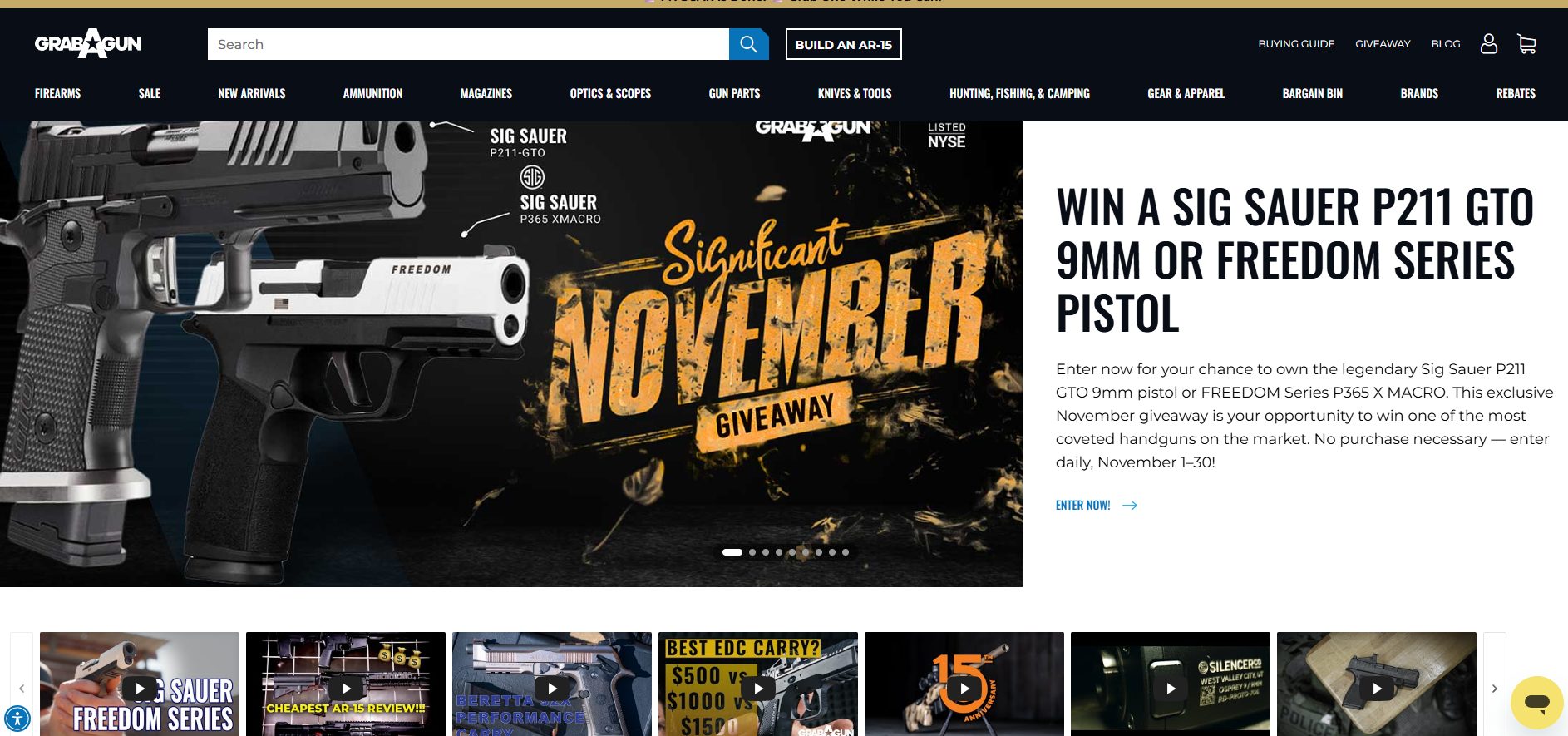Open the user account icon
Screen dimensions: 1568x736
[x=1489, y=44]
